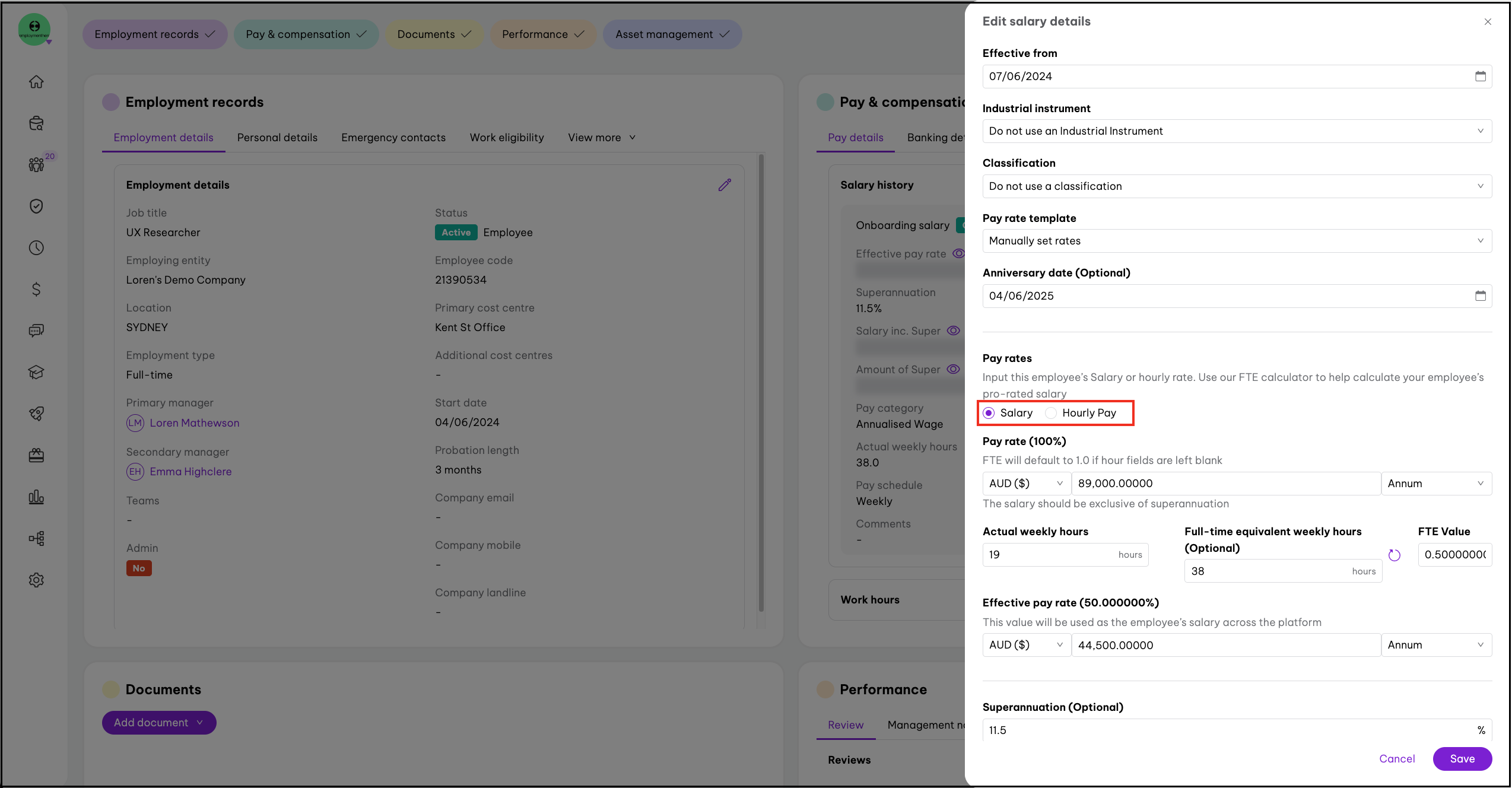This screenshot has width=1512, height=788.
Task: Click the refresh icon beside FTE hours
Action: 1395,555
